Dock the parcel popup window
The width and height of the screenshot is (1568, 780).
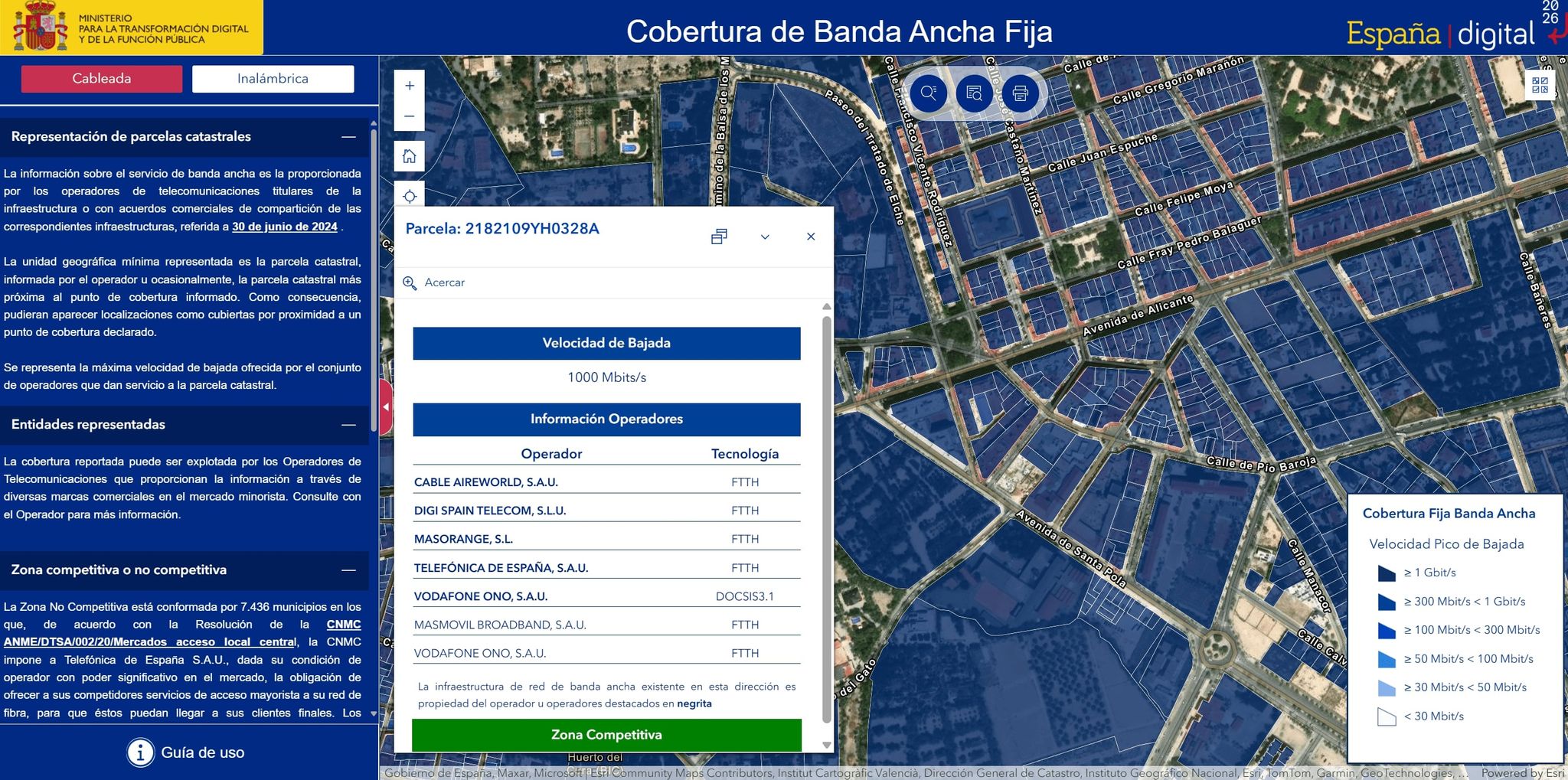(x=719, y=237)
